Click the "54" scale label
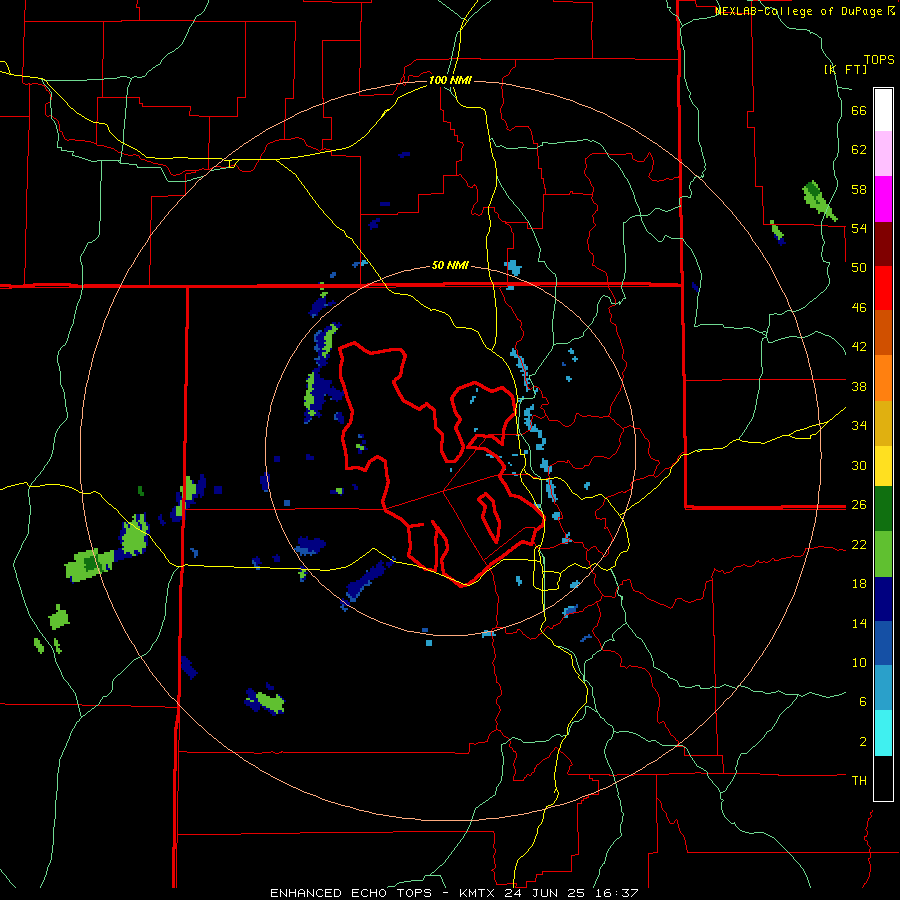900x900 pixels. tap(859, 228)
